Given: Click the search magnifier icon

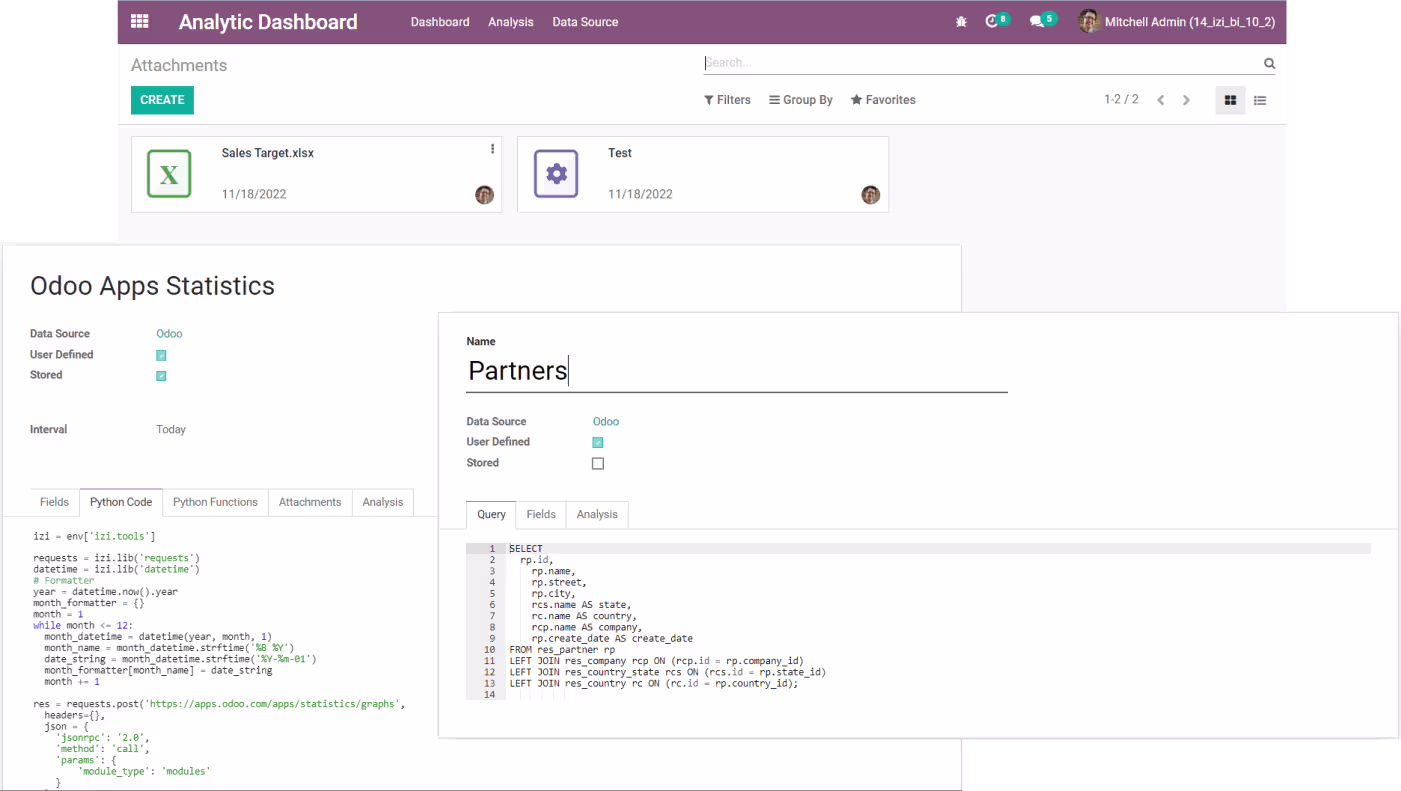Looking at the screenshot, I should [x=1269, y=63].
